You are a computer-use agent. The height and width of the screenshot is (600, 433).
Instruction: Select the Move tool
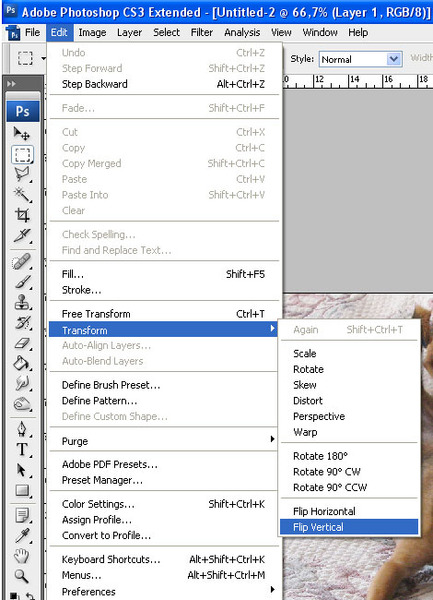click(x=22, y=134)
